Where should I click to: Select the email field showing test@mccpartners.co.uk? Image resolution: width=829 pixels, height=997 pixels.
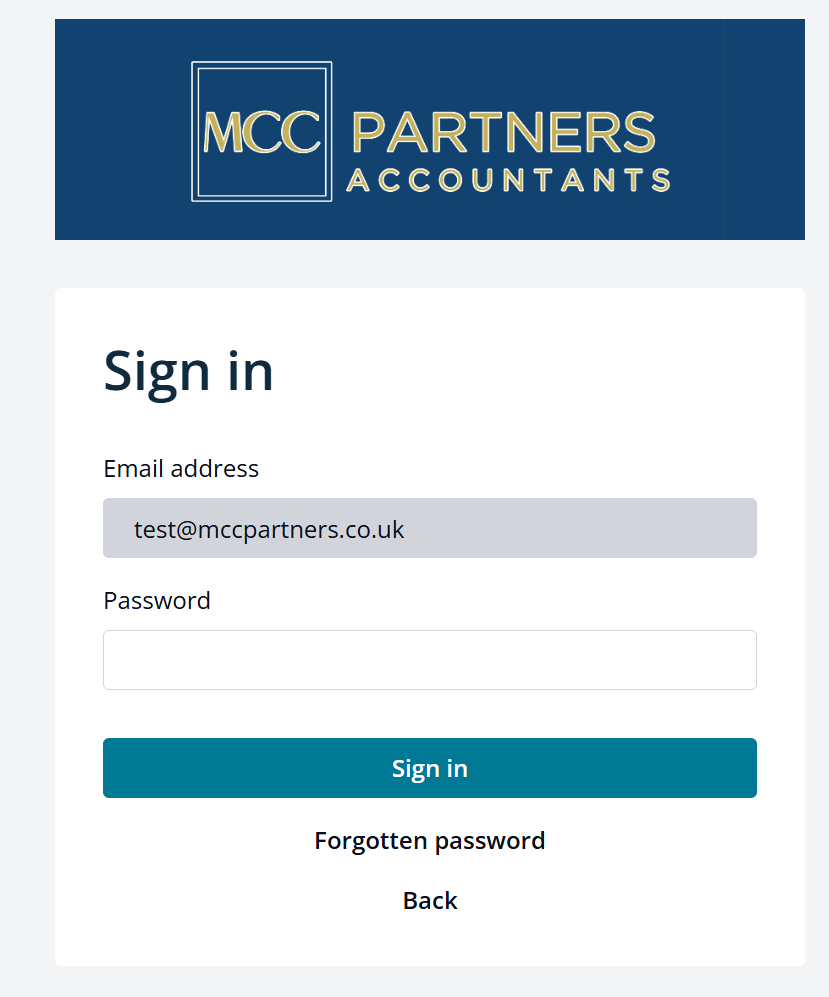point(430,528)
